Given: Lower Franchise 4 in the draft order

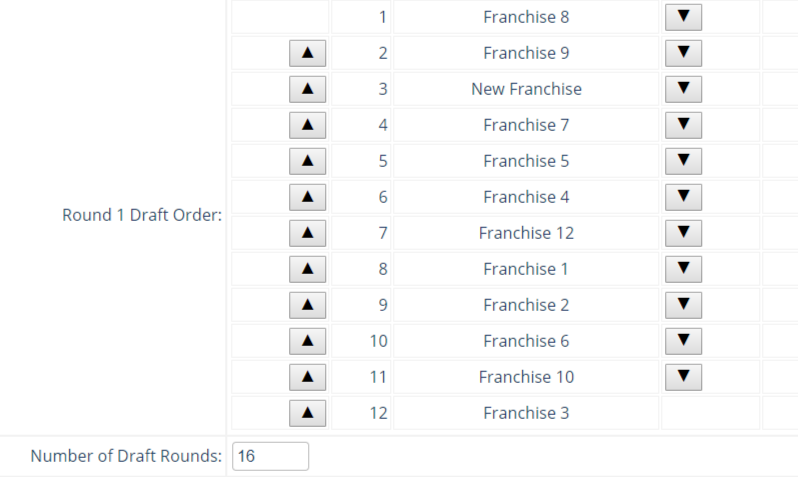Looking at the screenshot, I should point(683,197).
